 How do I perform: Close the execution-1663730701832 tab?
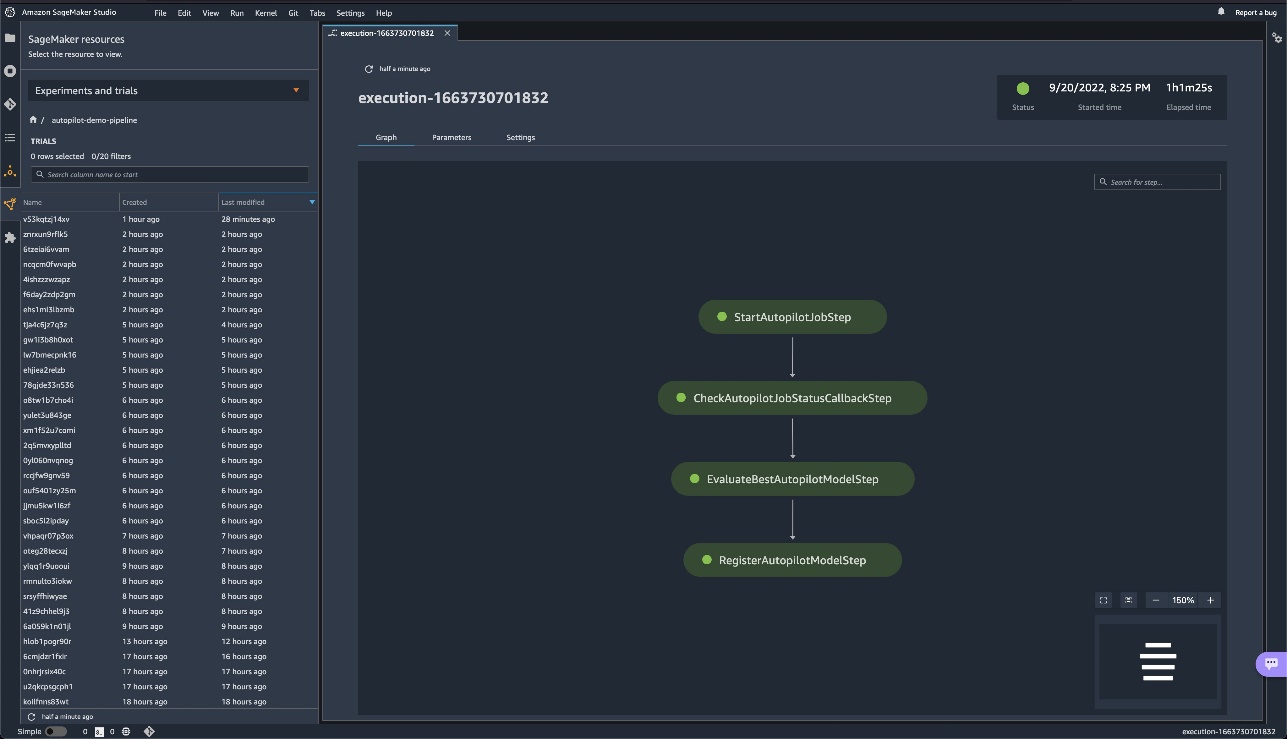click(x=447, y=33)
